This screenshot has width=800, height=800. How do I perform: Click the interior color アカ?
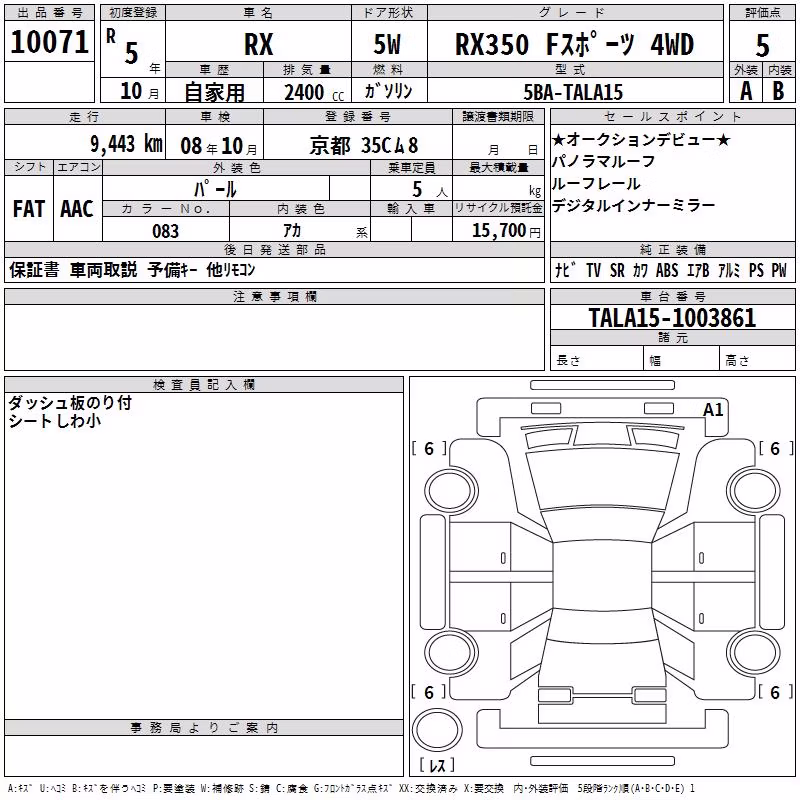pyautogui.click(x=292, y=231)
